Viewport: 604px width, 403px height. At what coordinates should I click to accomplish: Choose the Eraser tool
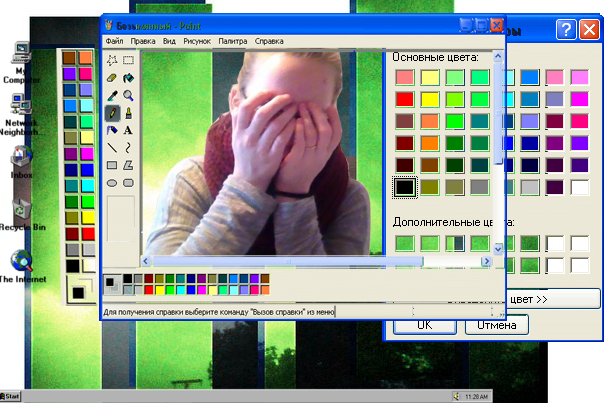click(x=112, y=78)
